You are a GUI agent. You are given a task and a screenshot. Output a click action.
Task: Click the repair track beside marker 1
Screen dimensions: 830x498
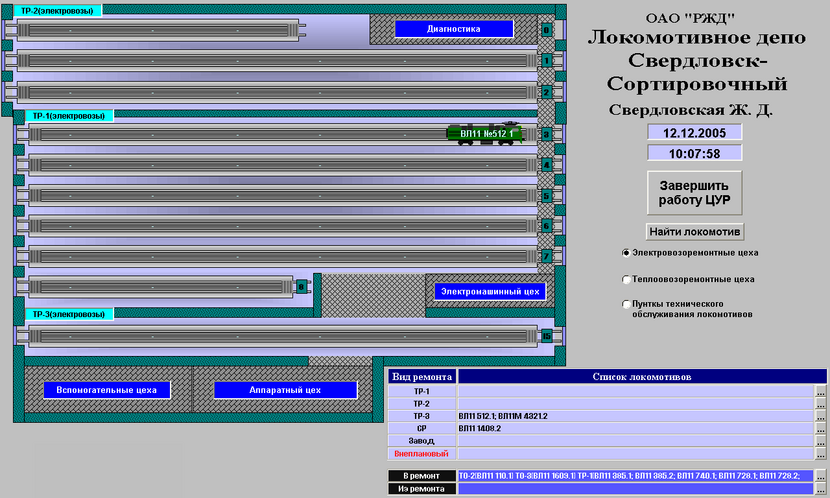click(x=277, y=61)
